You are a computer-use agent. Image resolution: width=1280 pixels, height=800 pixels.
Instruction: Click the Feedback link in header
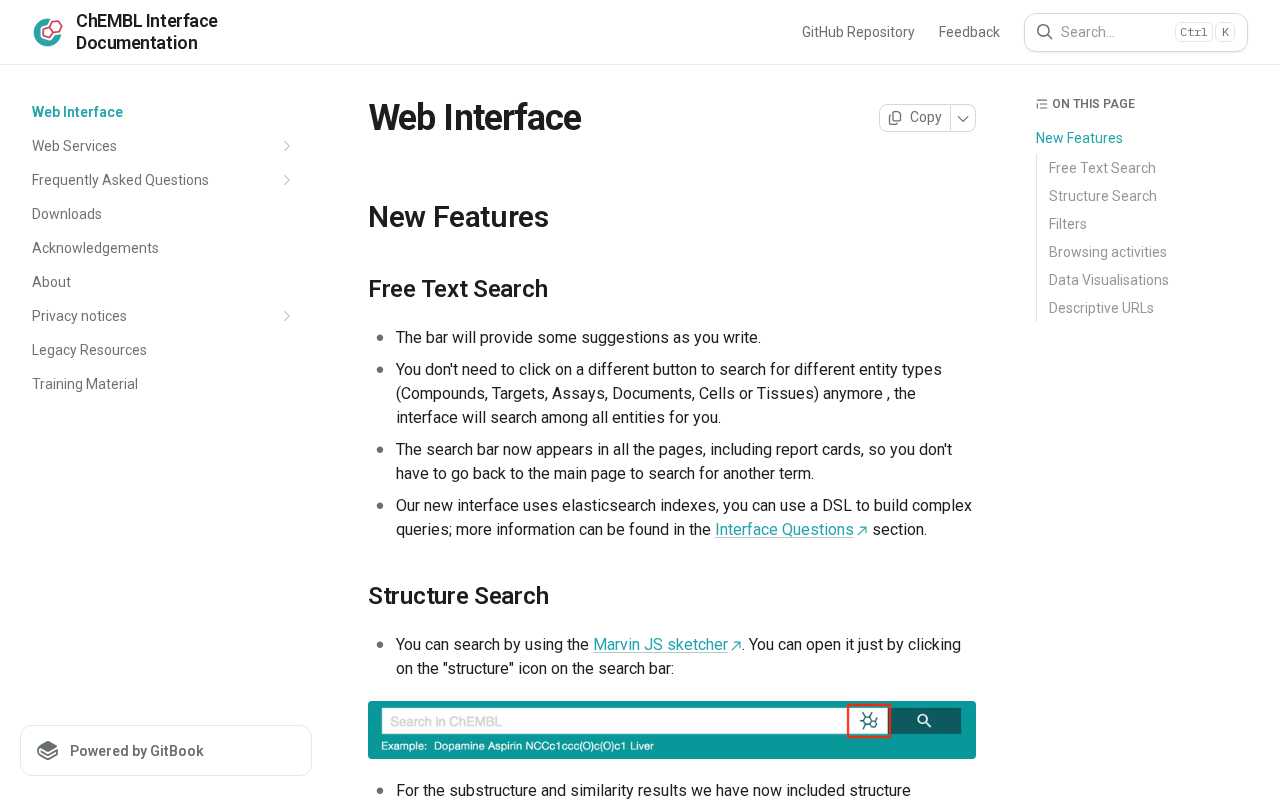pos(969,32)
